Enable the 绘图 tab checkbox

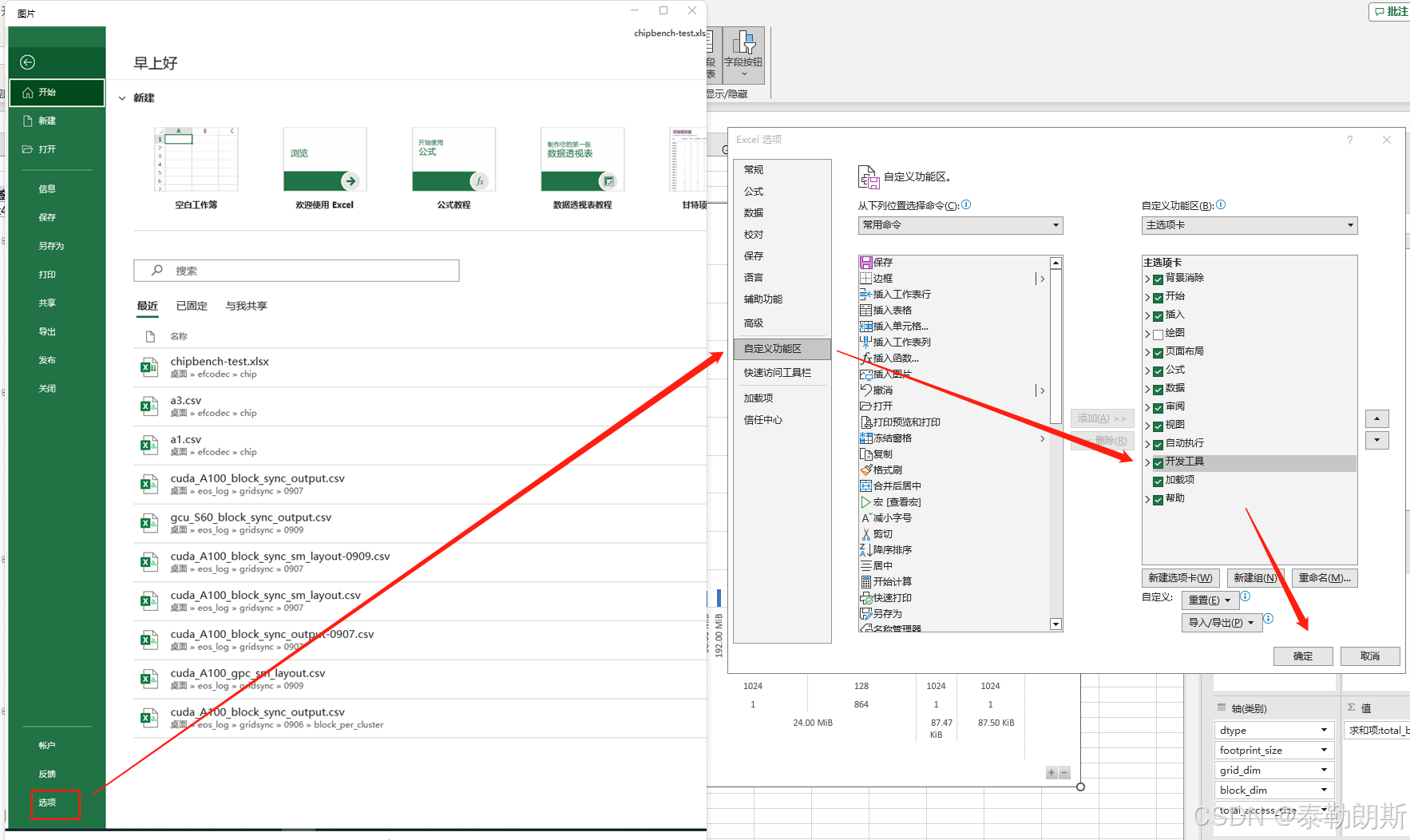pos(1158,335)
